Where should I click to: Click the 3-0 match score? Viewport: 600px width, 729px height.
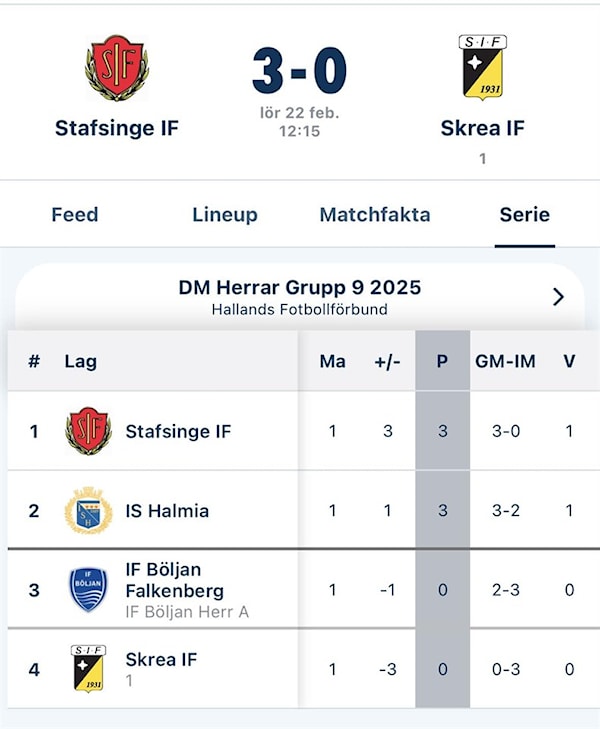[x=299, y=71]
